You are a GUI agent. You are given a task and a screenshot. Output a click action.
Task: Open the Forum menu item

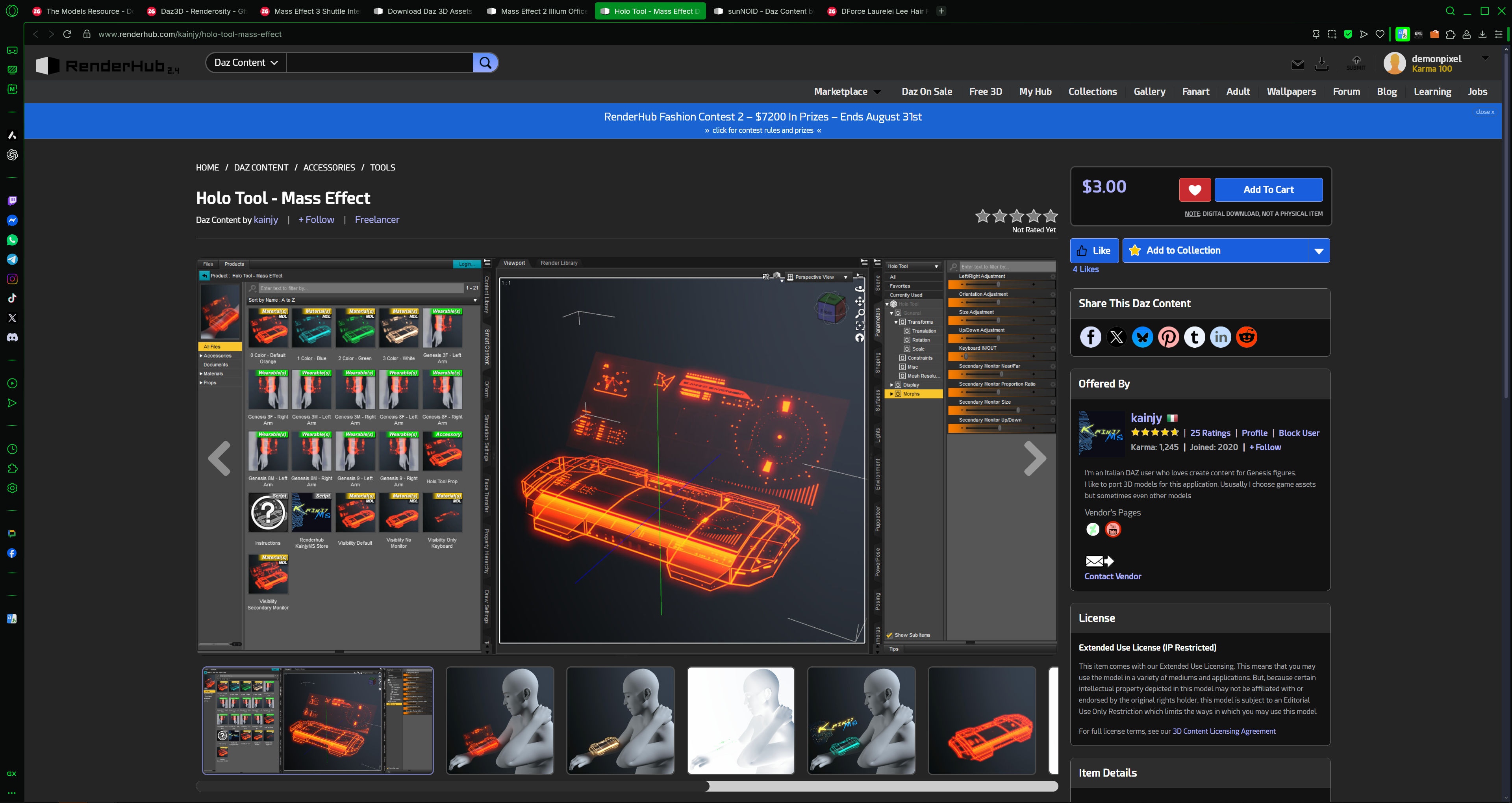pos(1347,92)
